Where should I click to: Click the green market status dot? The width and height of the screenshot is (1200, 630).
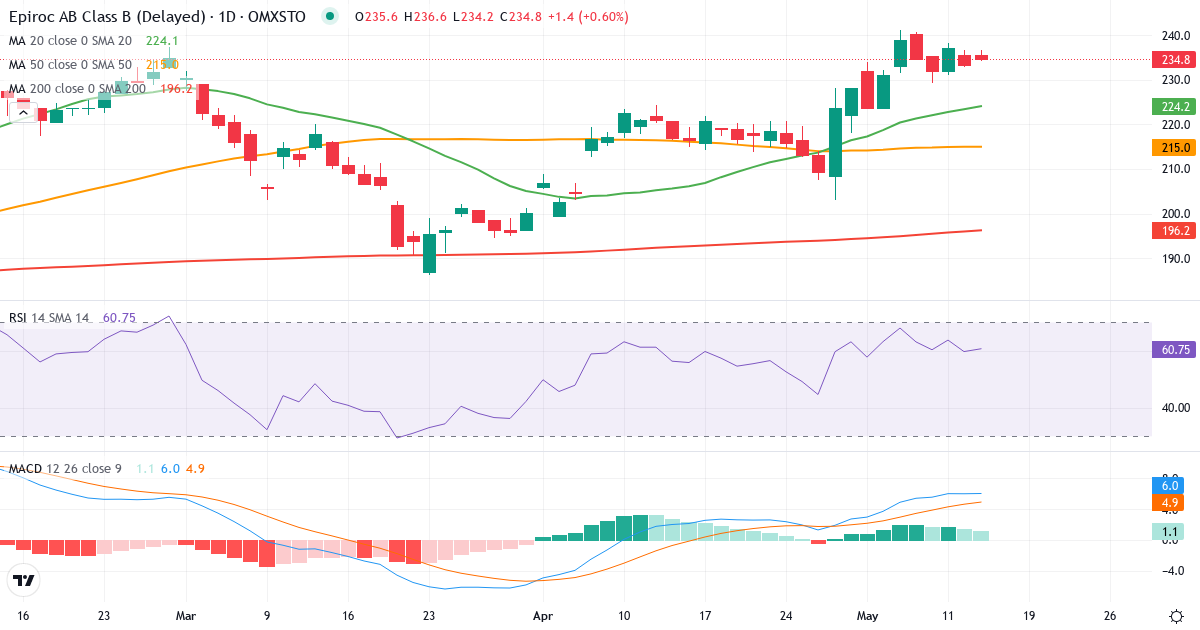[x=330, y=16]
